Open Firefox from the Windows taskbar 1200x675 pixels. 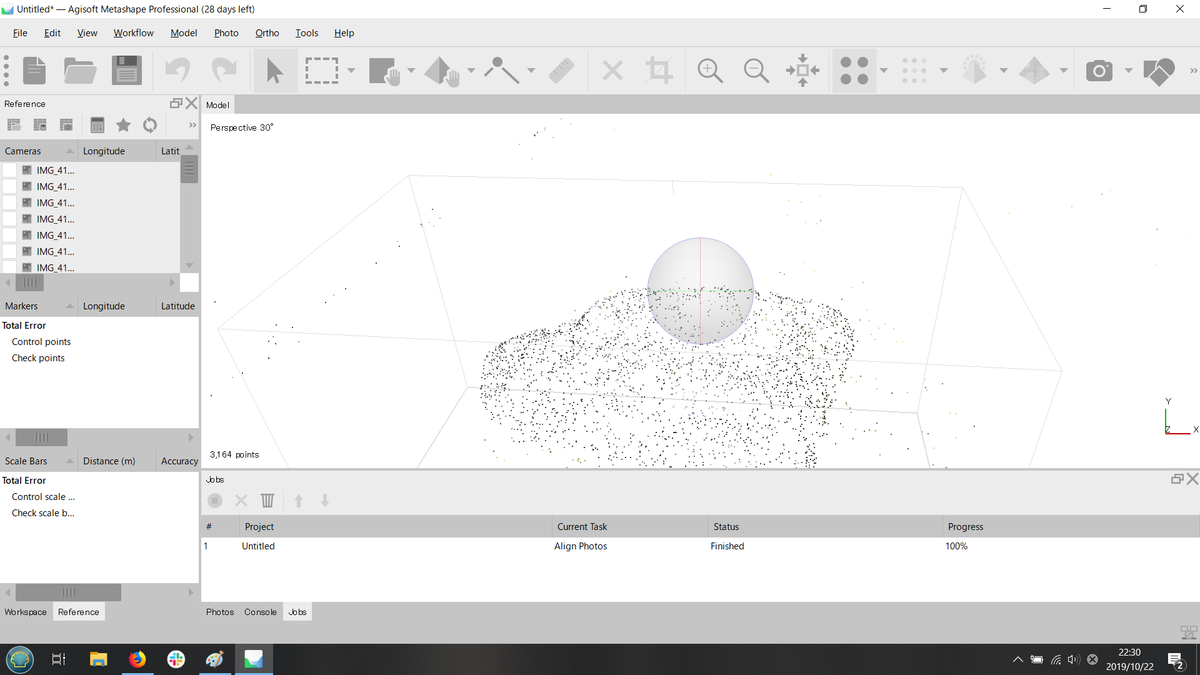click(137, 659)
